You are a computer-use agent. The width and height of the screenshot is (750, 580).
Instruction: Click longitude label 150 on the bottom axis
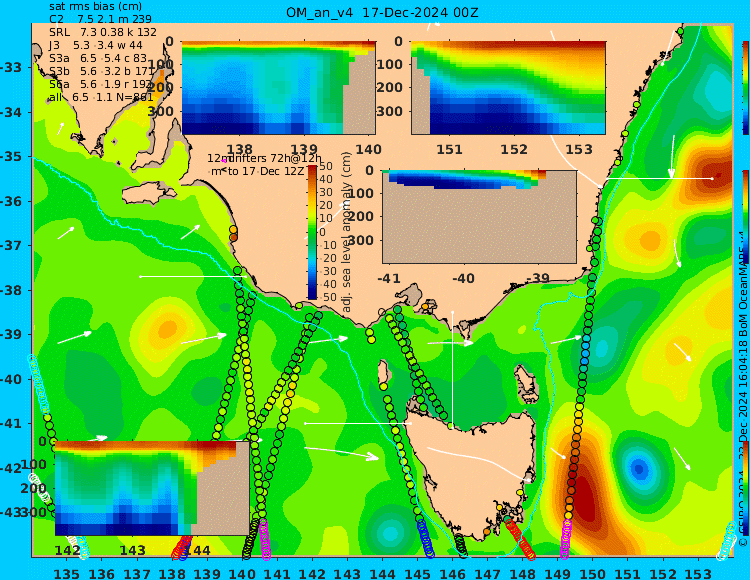pyautogui.click(x=592, y=573)
